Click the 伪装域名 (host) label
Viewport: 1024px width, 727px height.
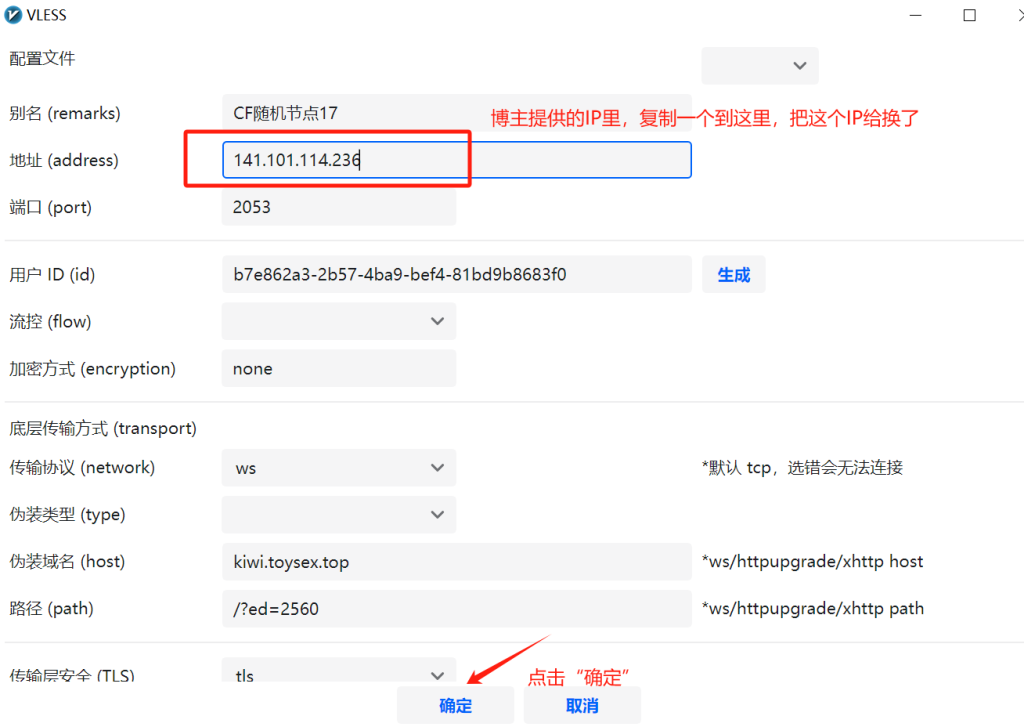tap(67, 562)
